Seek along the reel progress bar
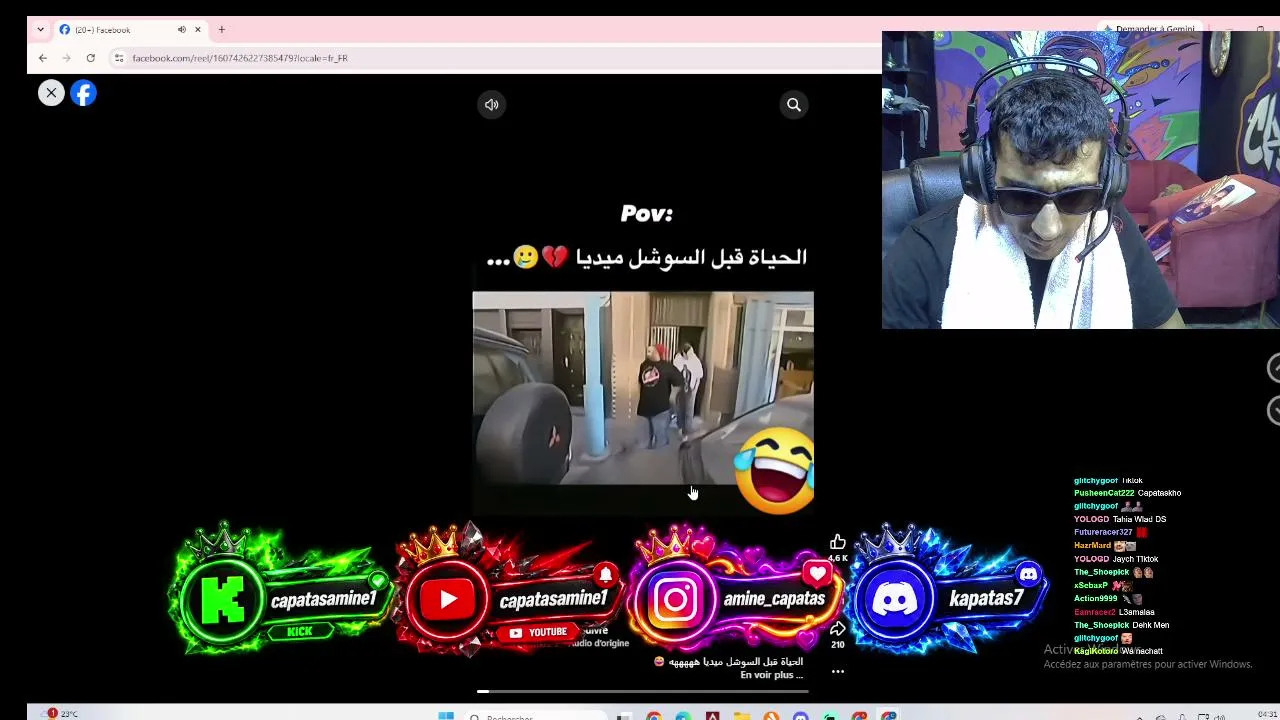 point(643,691)
